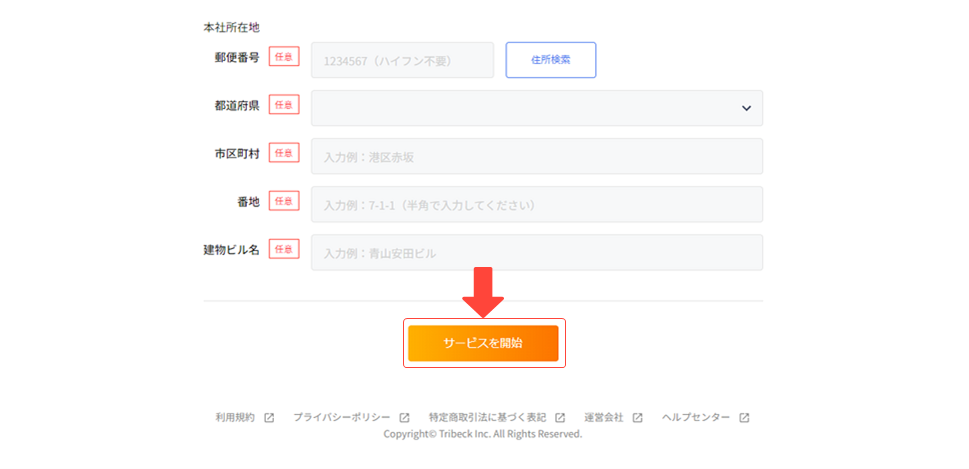Open the プライバシーポリシー link

342,417
